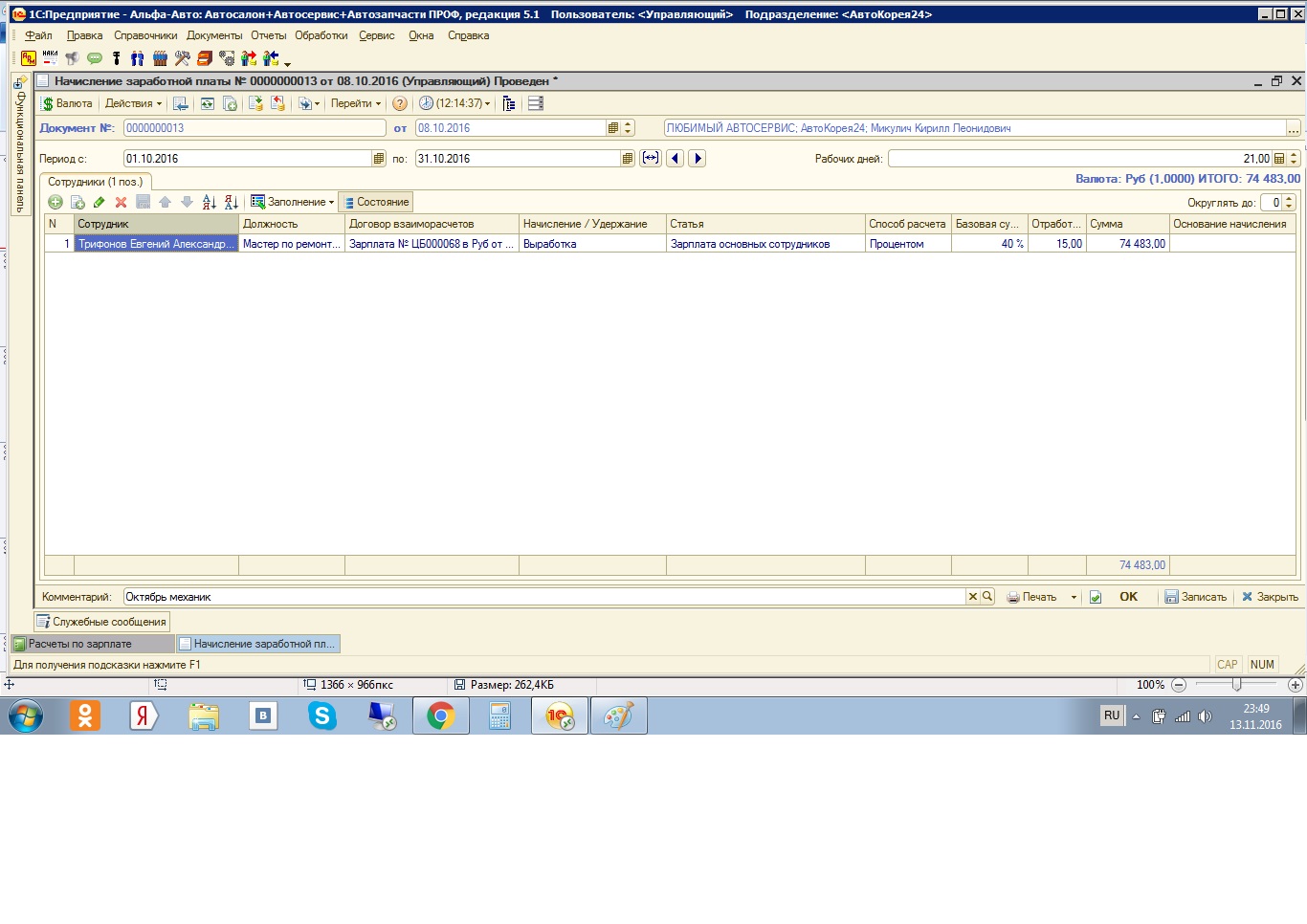Move row up with the up arrow

(x=165, y=202)
